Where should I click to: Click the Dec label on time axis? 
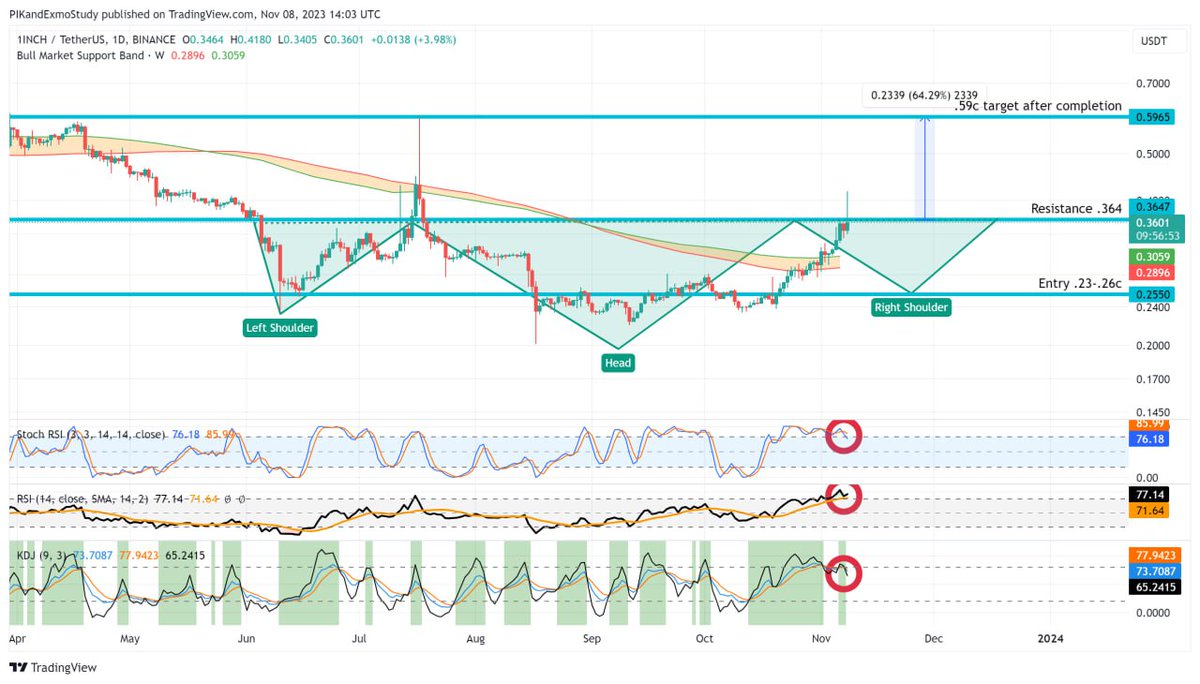click(933, 637)
